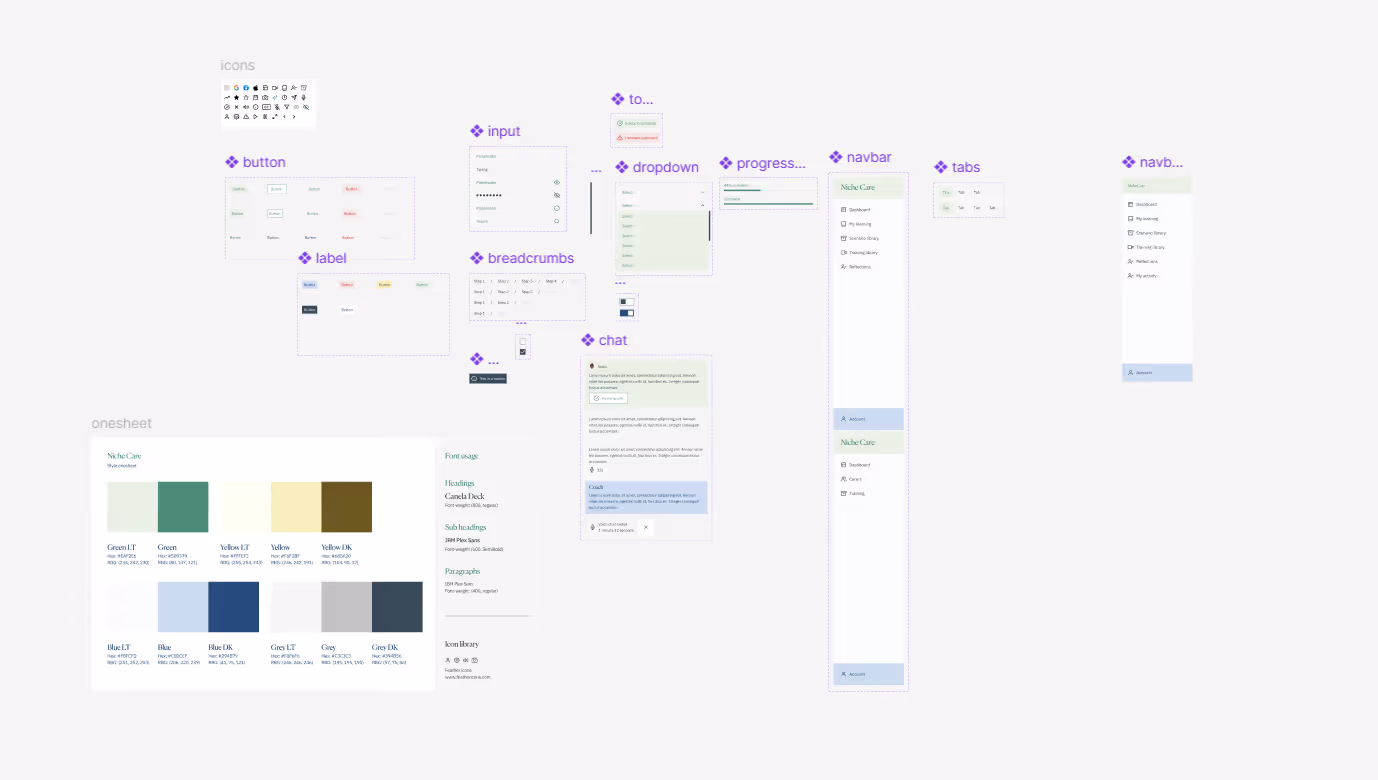Click the play triangle icon in icons frame
The image size is (1378, 780).
[x=255, y=117]
